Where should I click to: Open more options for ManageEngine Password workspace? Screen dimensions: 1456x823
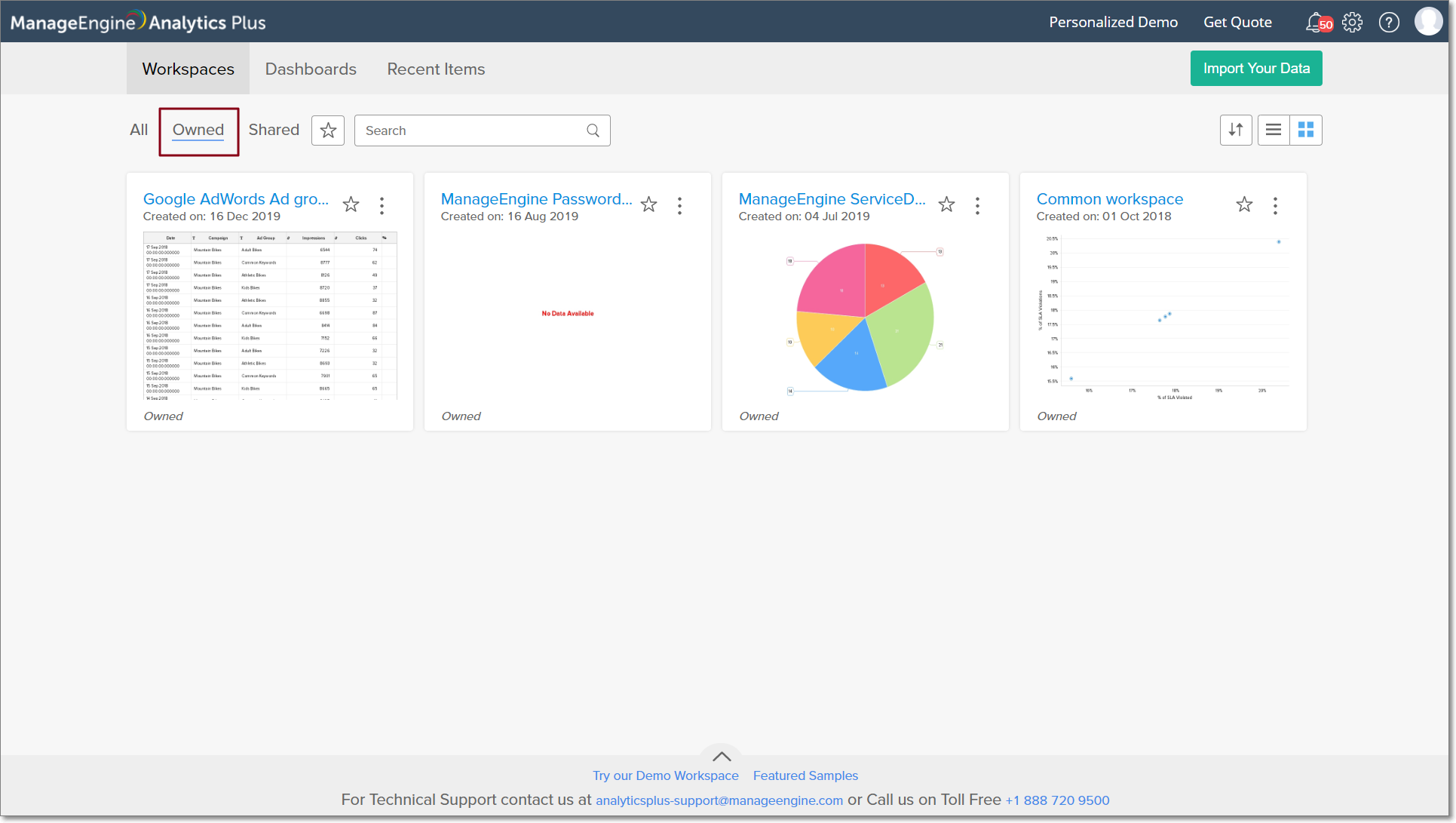[679, 206]
